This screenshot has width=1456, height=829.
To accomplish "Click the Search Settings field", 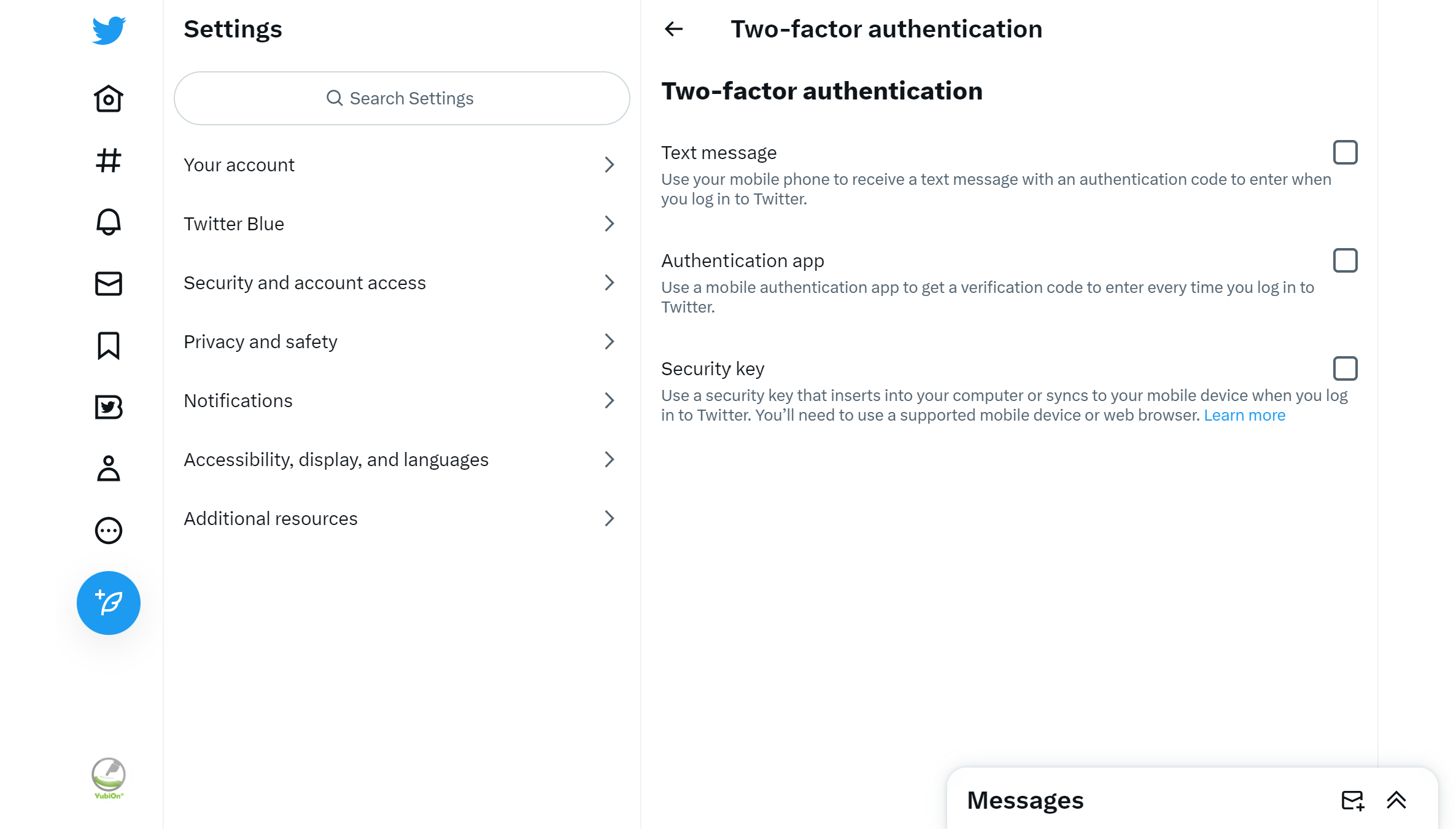I will pos(402,98).
